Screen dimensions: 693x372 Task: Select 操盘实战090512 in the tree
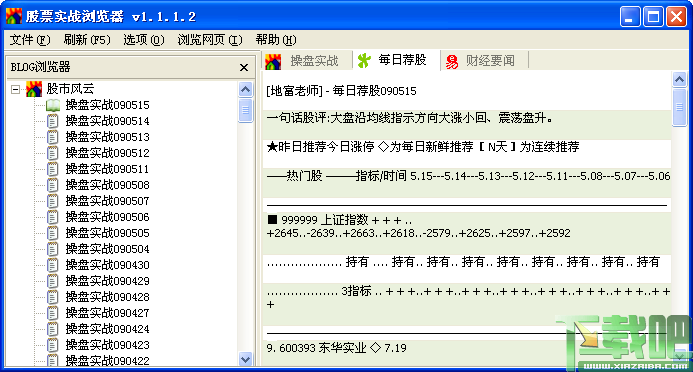[107, 153]
